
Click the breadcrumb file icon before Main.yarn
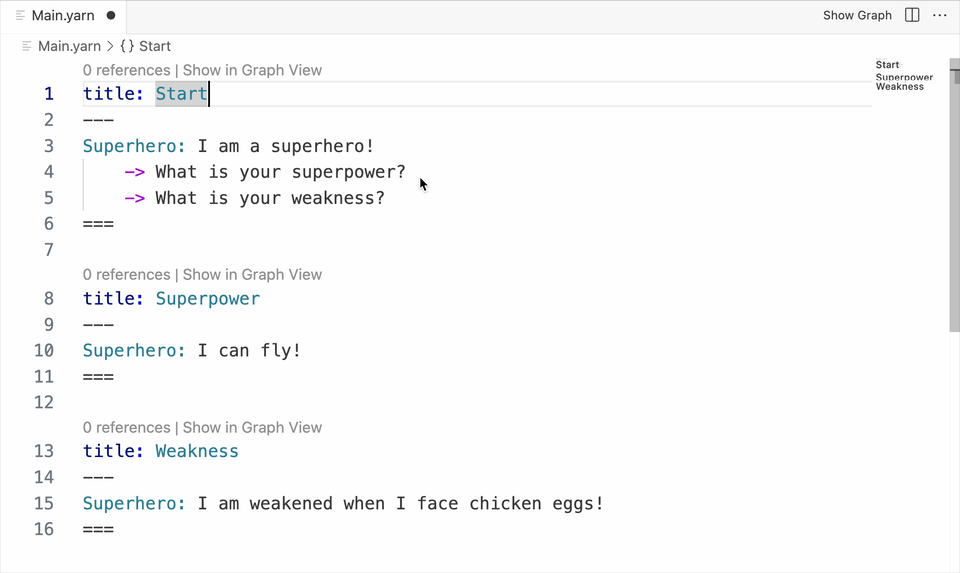(27, 46)
